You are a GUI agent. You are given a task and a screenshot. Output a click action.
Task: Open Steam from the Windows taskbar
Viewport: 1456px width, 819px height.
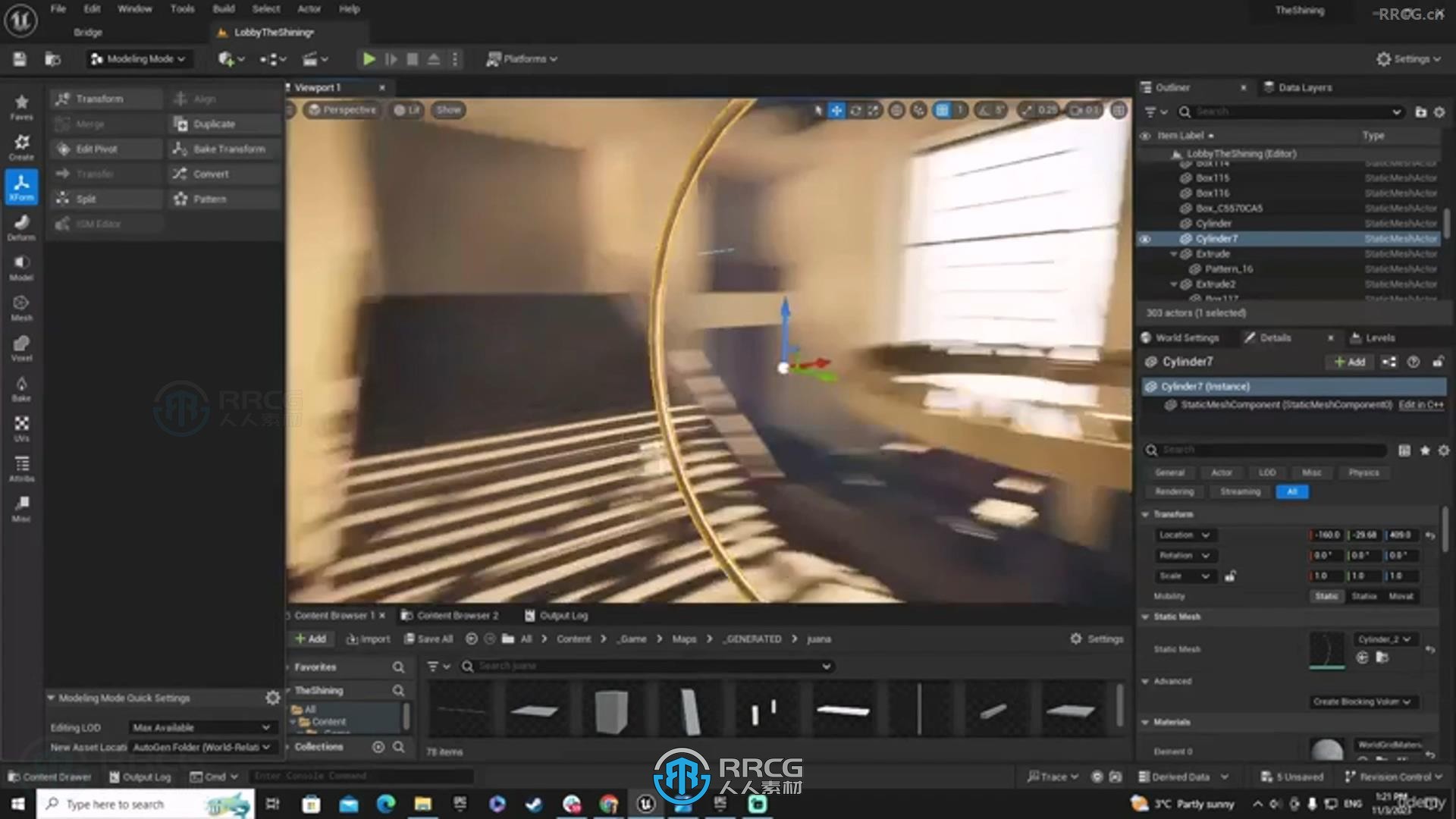[x=535, y=804]
